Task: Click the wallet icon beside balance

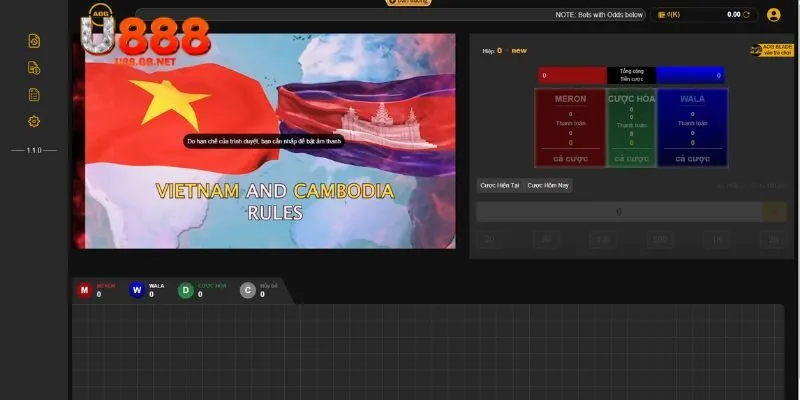Action: tap(662, 15)
